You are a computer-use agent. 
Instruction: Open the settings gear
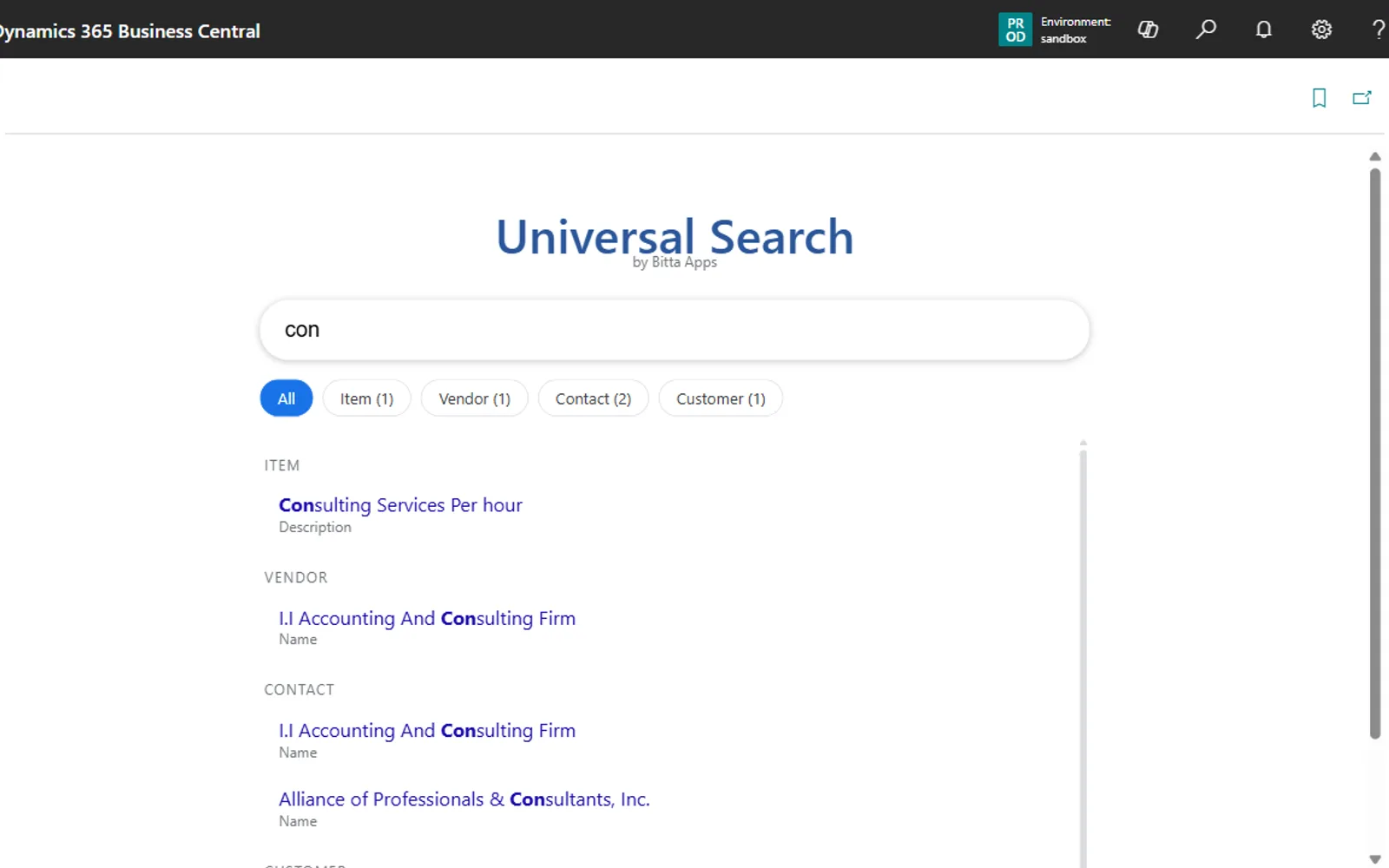pyautogui.click(x=1321, y=30)
